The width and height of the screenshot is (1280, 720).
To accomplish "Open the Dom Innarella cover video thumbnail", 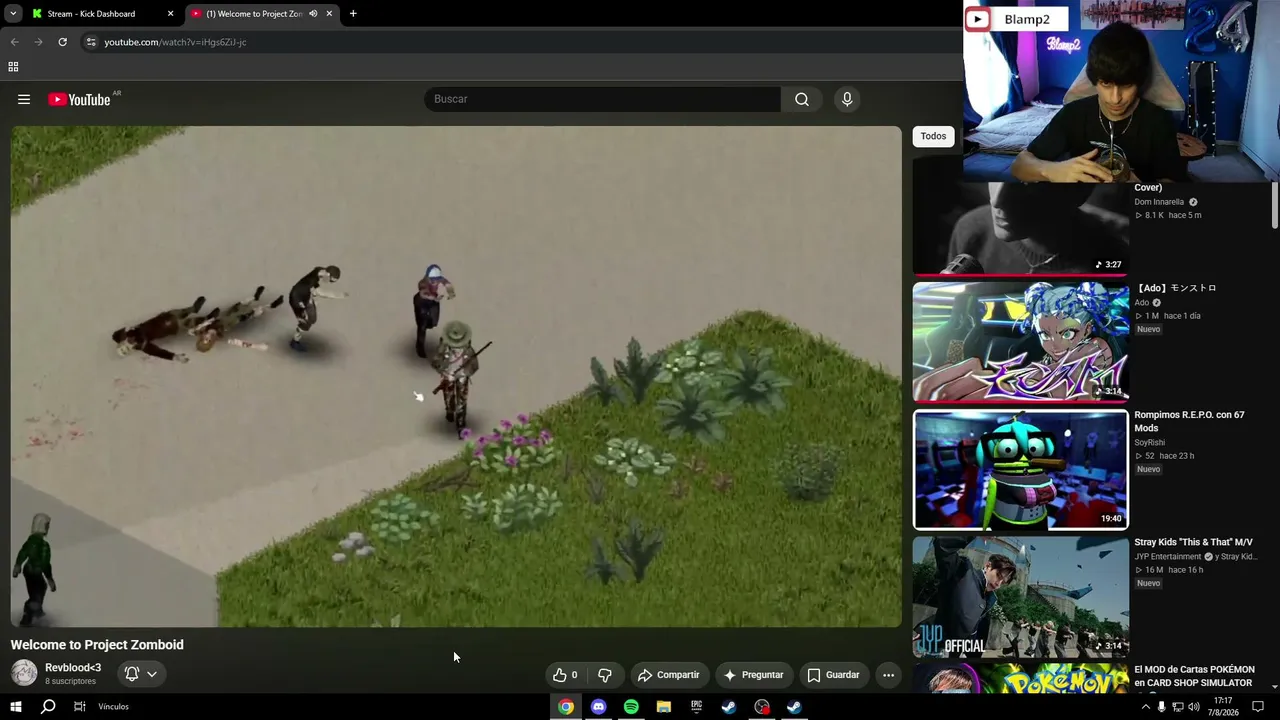I will (1020, 228).
